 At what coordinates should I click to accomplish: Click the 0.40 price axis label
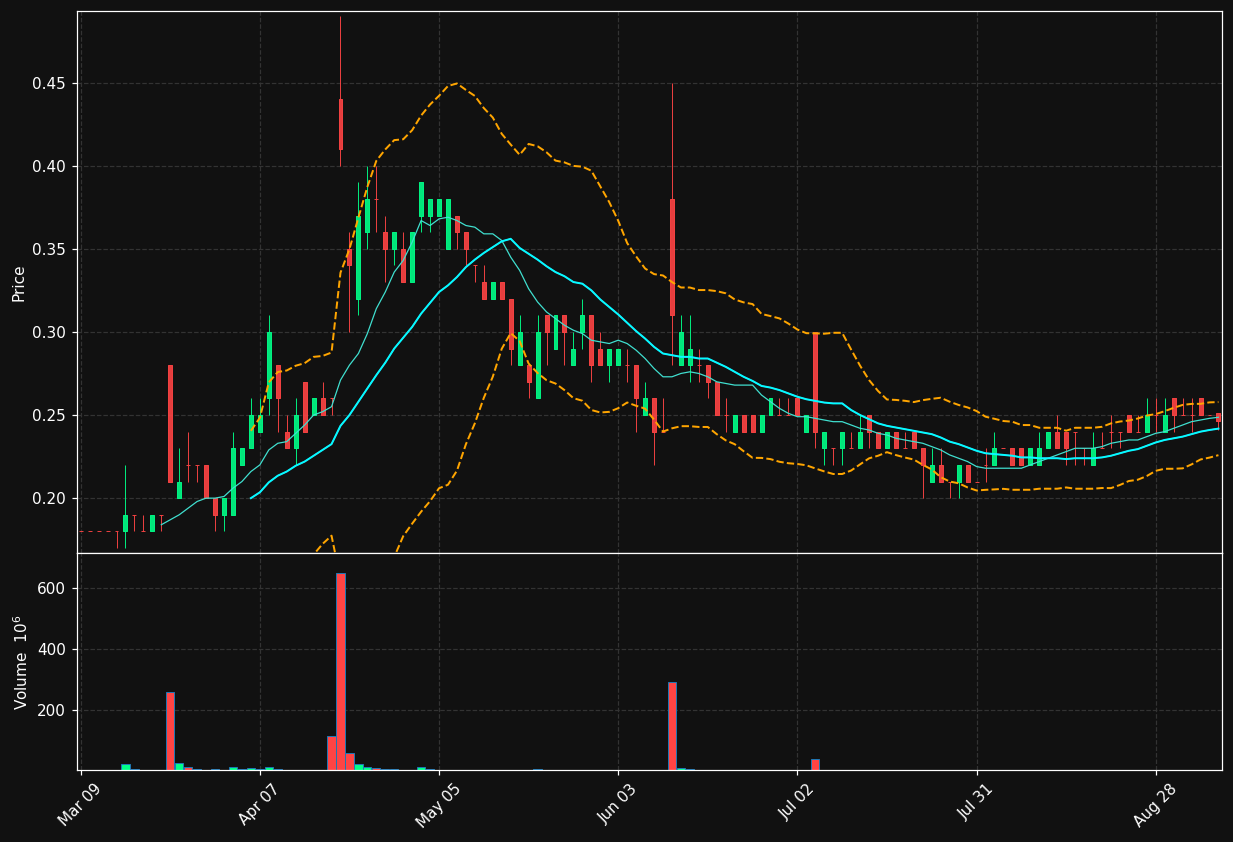coord(50,166)
